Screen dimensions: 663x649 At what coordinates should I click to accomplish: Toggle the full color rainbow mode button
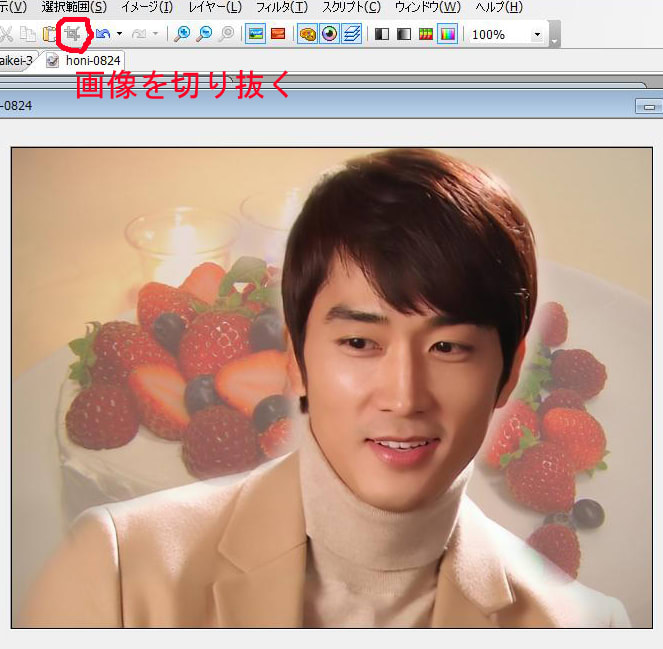pyautogui.click(x=447, y=34)
